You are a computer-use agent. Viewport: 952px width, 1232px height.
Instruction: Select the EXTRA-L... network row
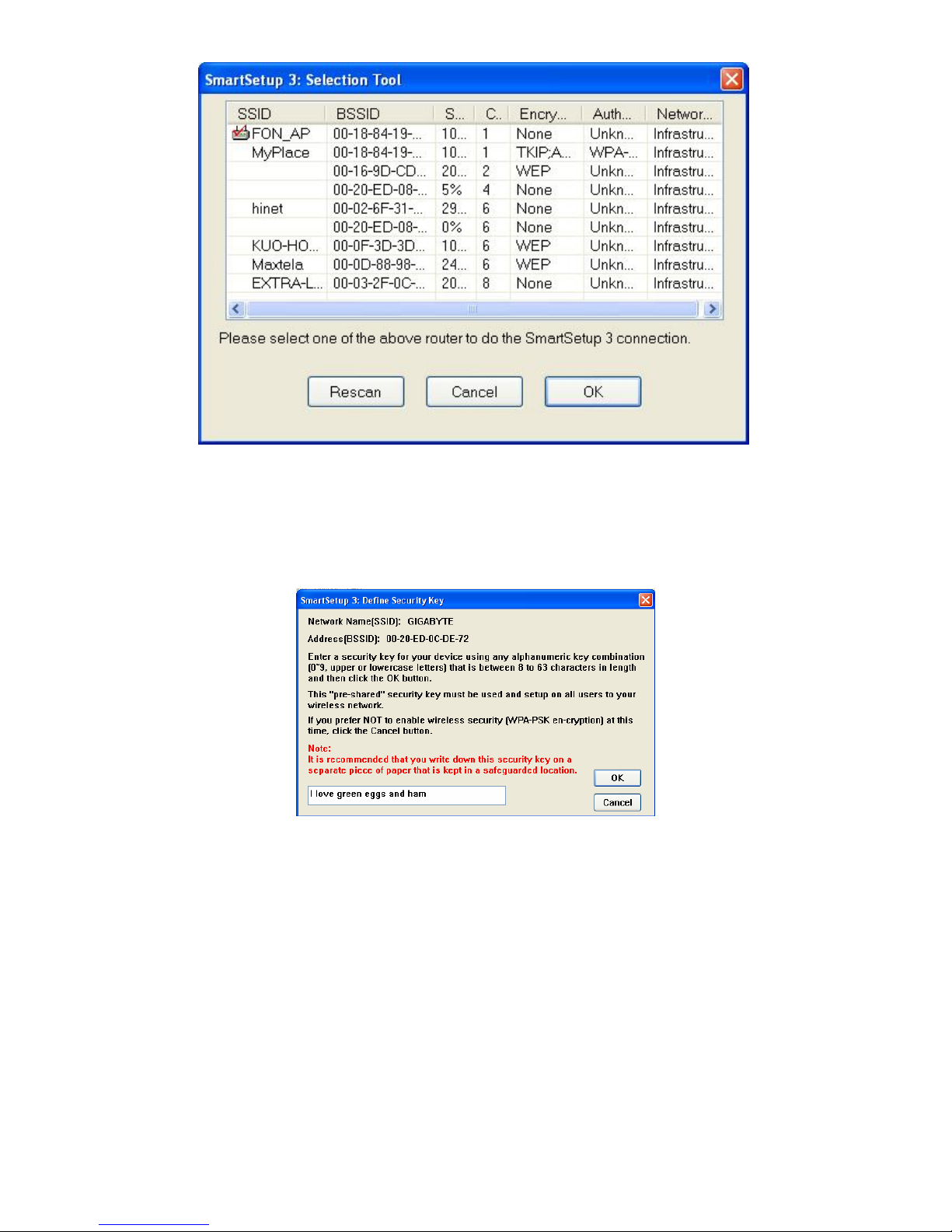coord(475,283)
